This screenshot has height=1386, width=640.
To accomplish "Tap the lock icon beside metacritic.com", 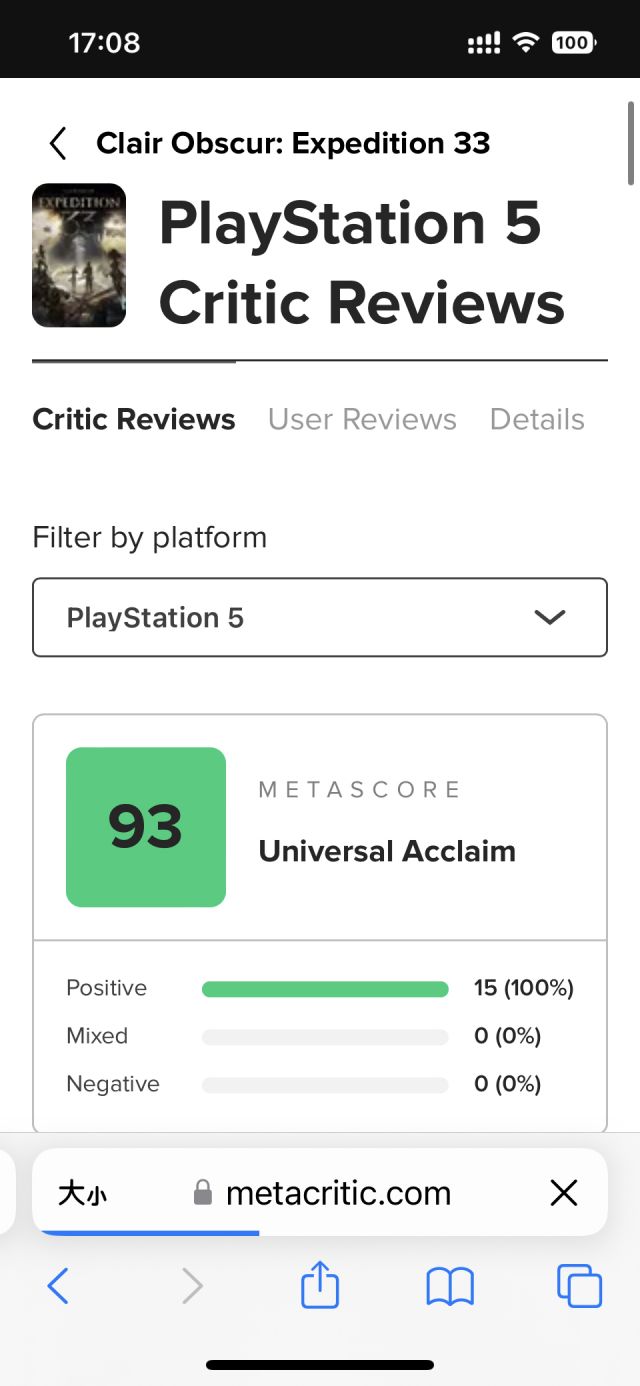I will coord(203,1193).
